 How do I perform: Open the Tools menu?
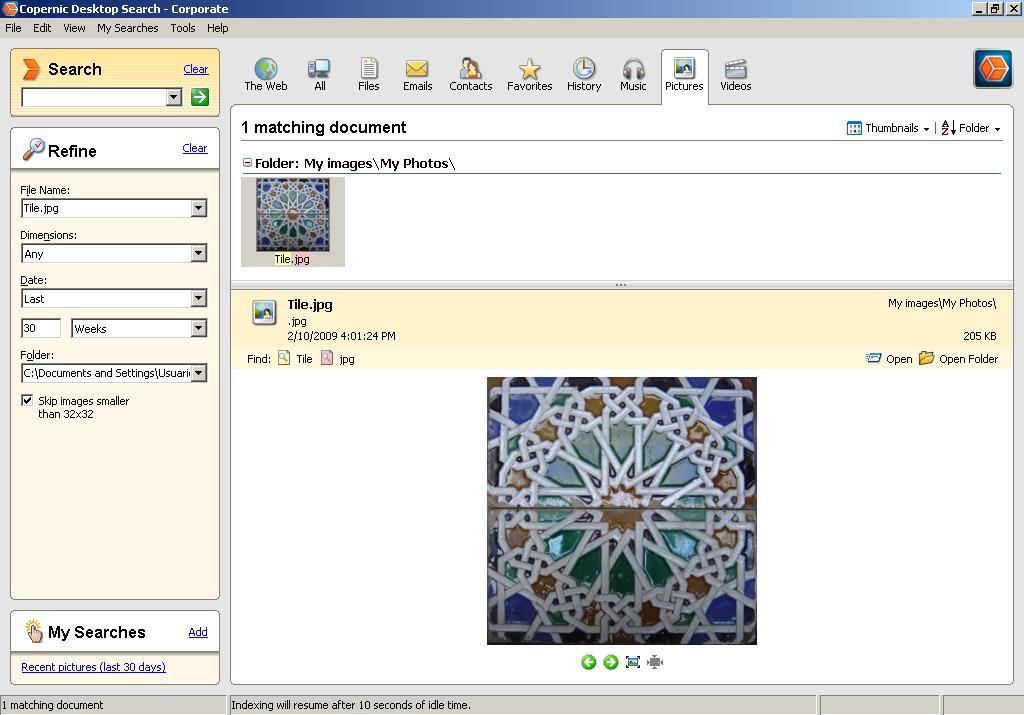182,28
